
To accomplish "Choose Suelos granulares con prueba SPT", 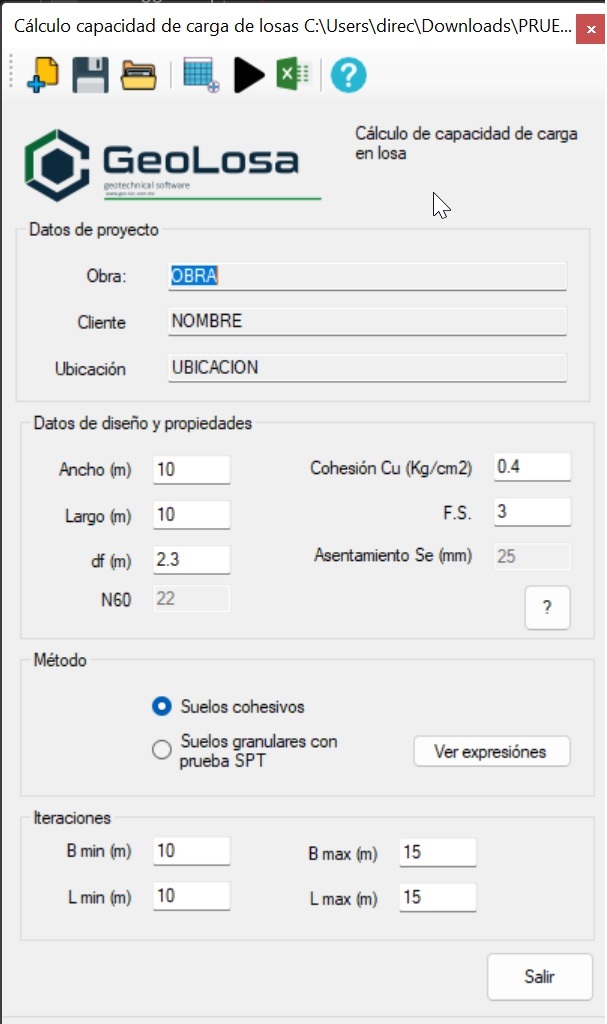I will (x=162, y=750).
